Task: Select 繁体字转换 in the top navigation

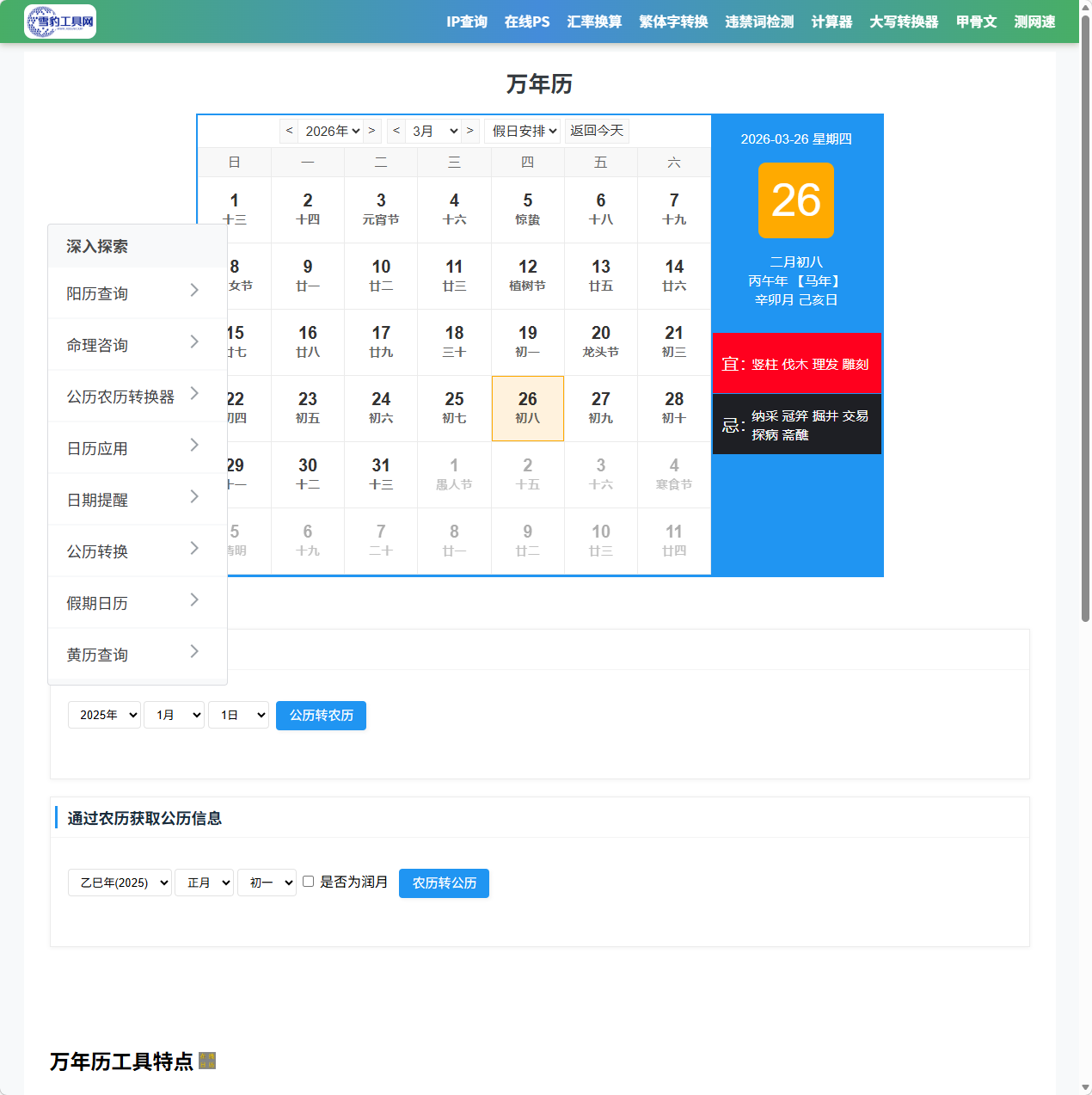Action: (x=672, y=22)
